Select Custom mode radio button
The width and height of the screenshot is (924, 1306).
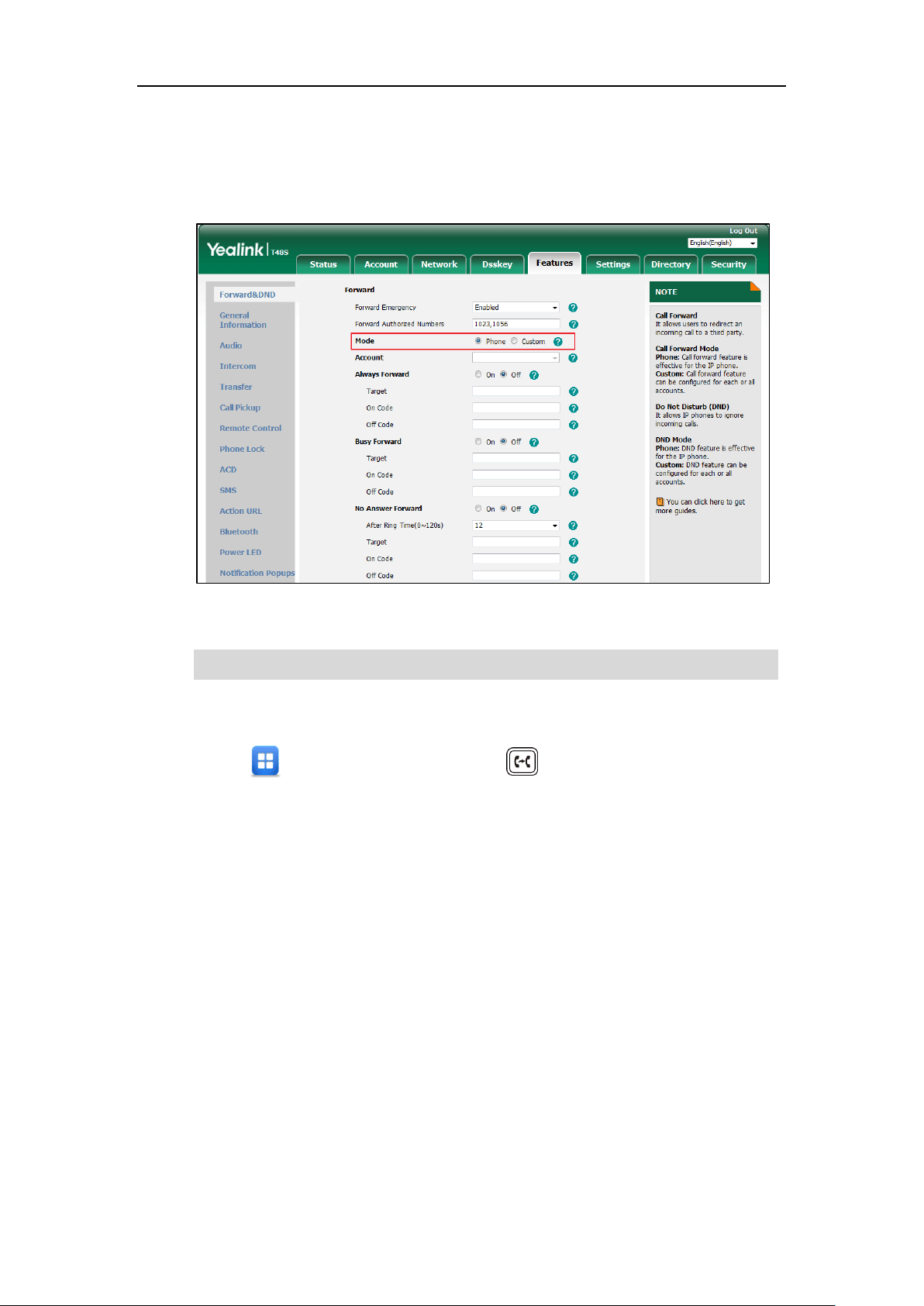514,341
